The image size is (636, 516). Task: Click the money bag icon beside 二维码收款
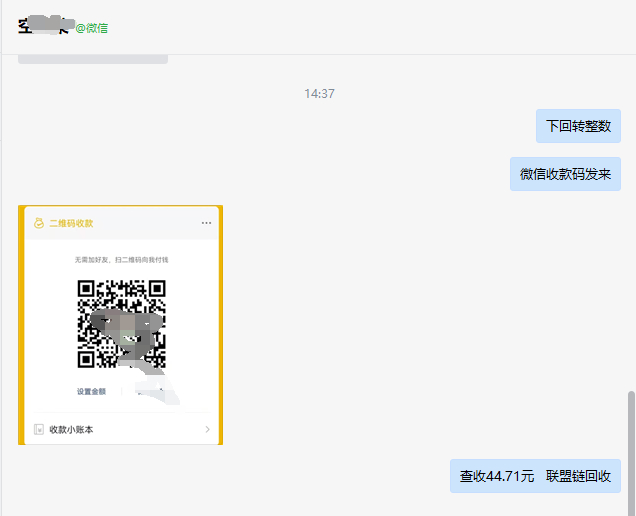38,223
